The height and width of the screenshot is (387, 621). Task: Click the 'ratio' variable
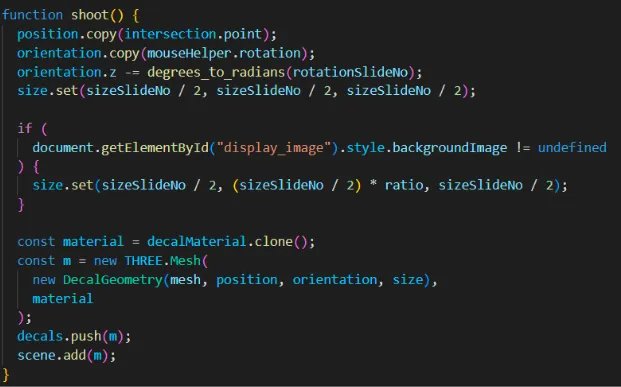pyautogui.click(x=404, y=185)
